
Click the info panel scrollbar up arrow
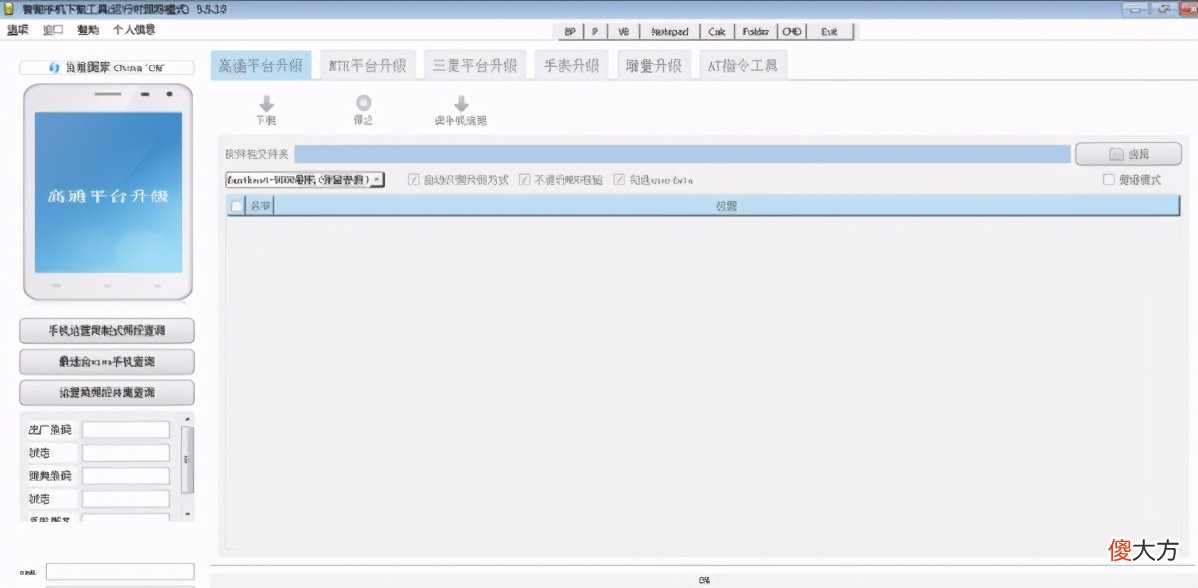[187, 420]
